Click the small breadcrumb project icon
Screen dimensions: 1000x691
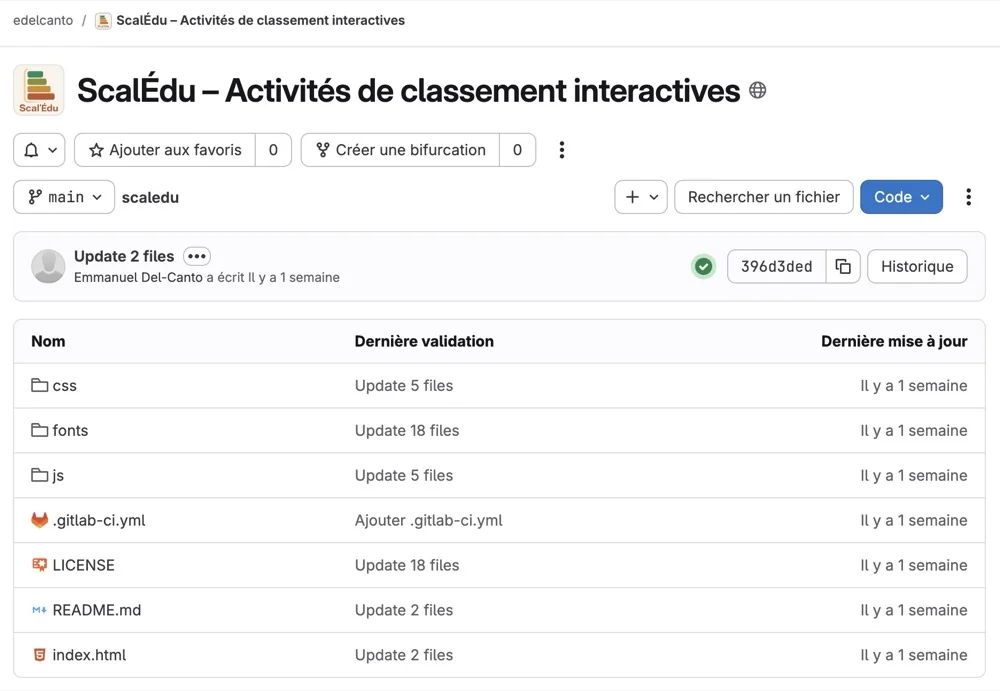[103, 20]
